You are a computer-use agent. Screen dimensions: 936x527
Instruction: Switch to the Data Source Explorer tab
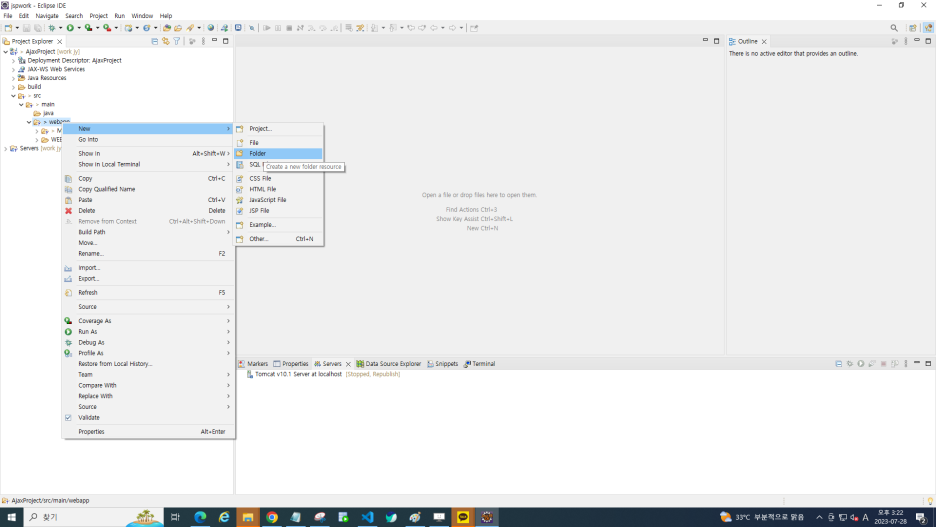click(x=389, y=363)
